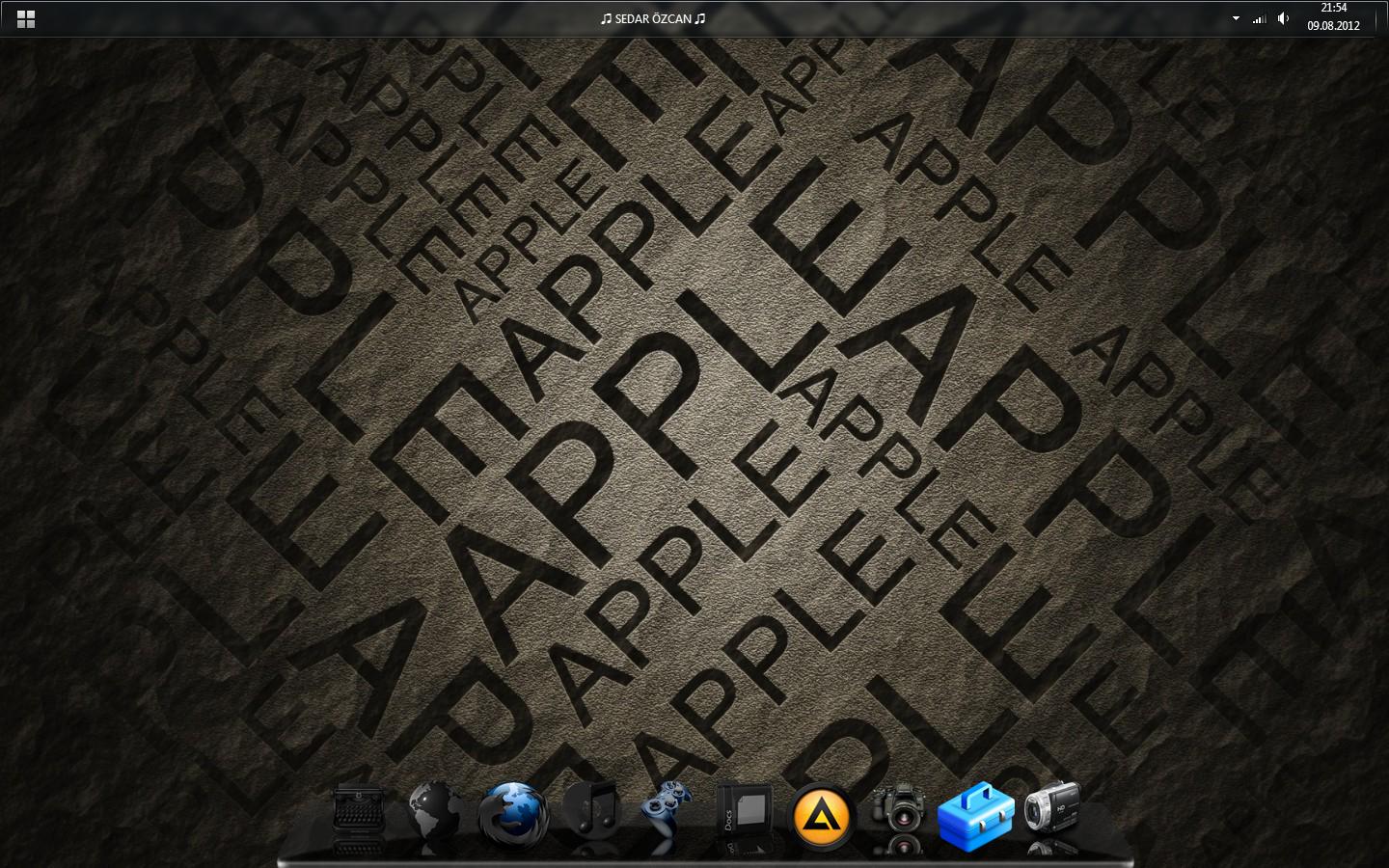Launch AIMP orange triangle player icon
1389x868 pixels.
pos(822,816)
